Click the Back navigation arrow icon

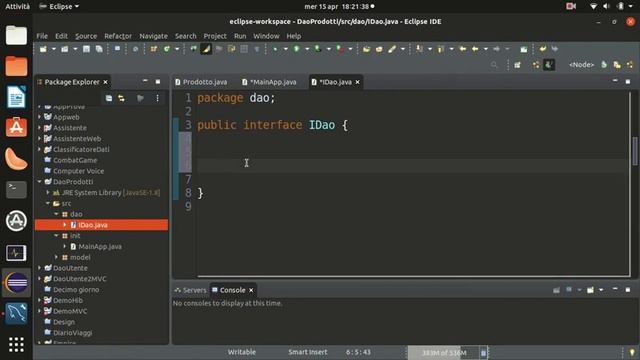point(475,49)
